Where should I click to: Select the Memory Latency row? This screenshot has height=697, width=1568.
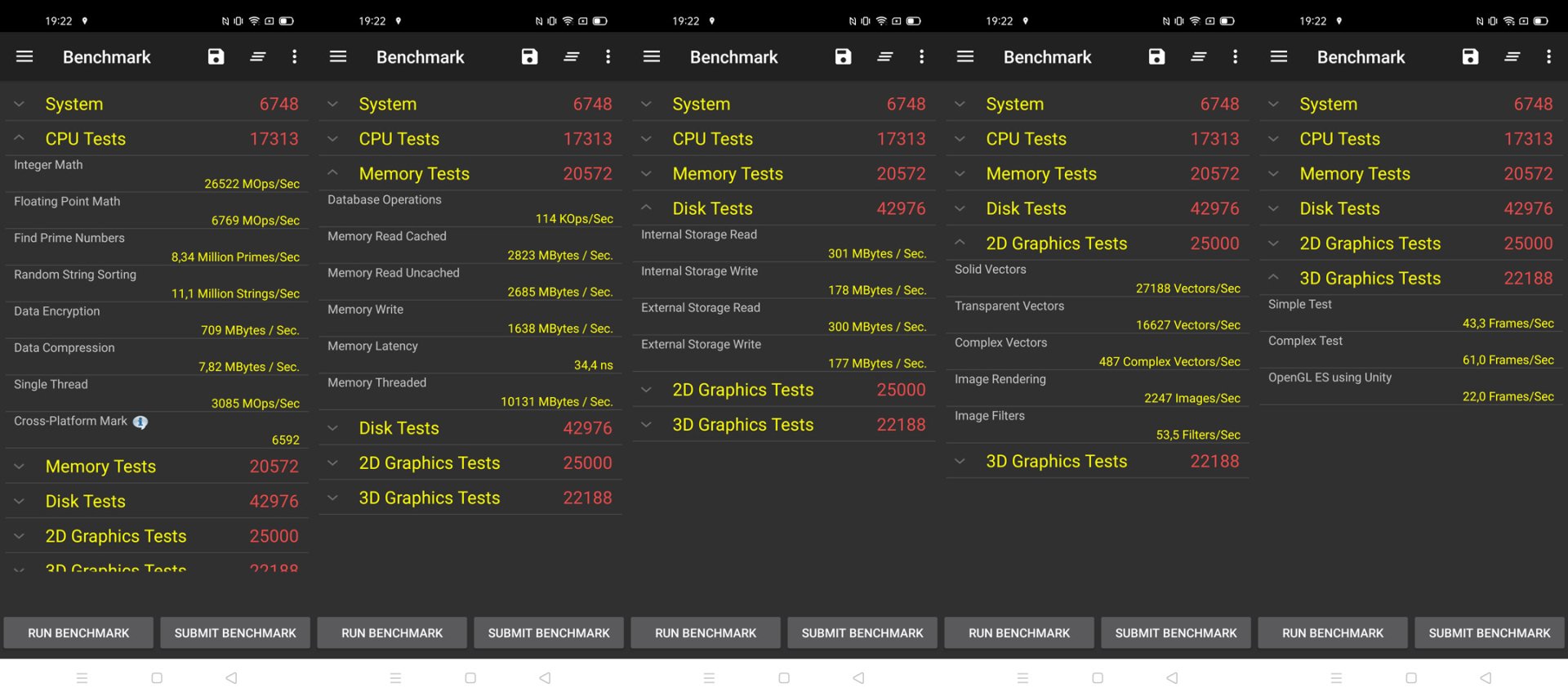(470, 355)
